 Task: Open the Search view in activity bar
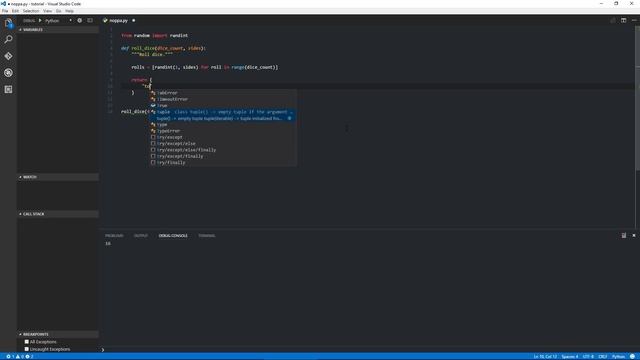coord(8,39)
